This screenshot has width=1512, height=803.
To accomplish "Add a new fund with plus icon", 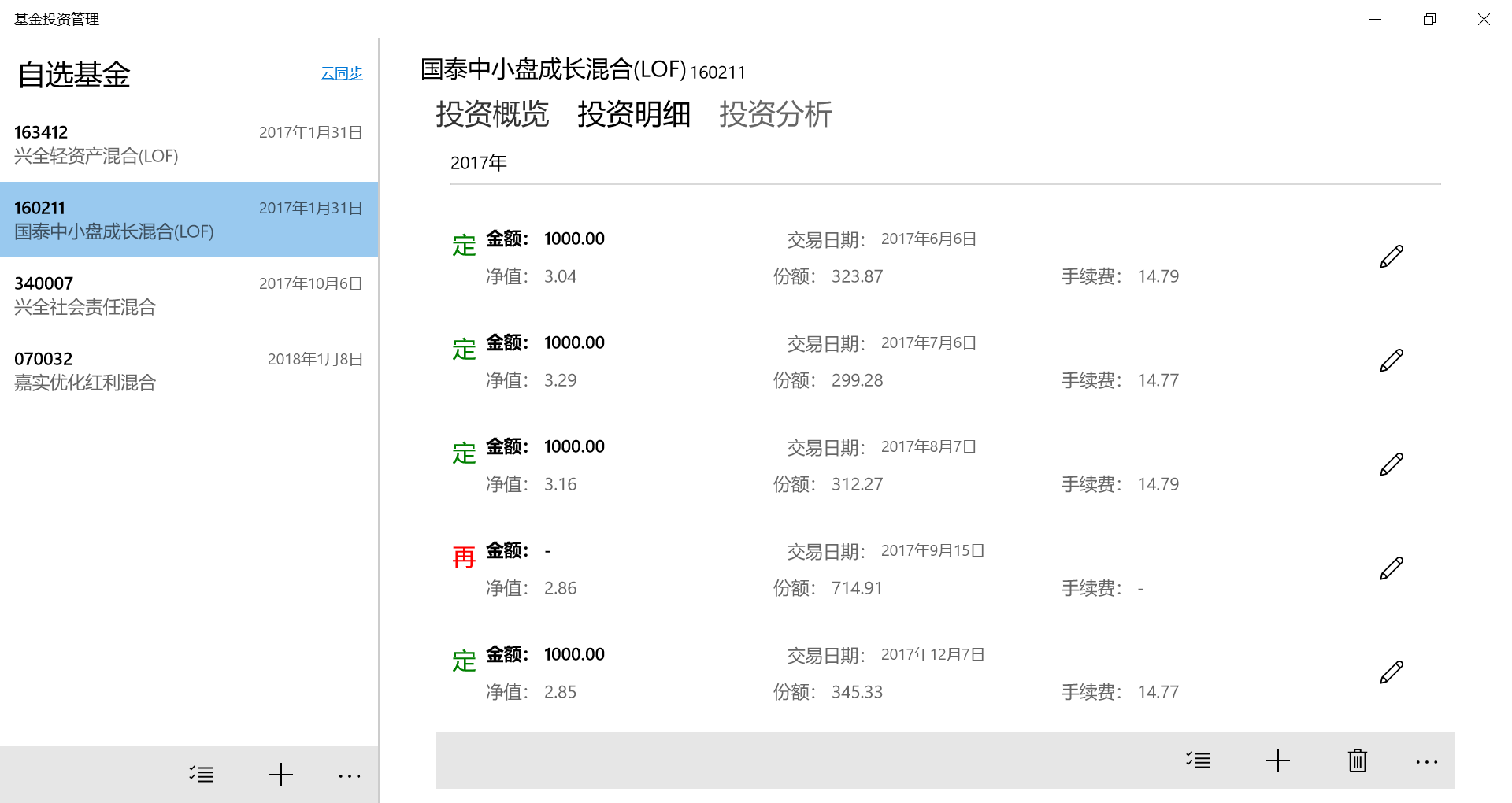I will point(280,775).
